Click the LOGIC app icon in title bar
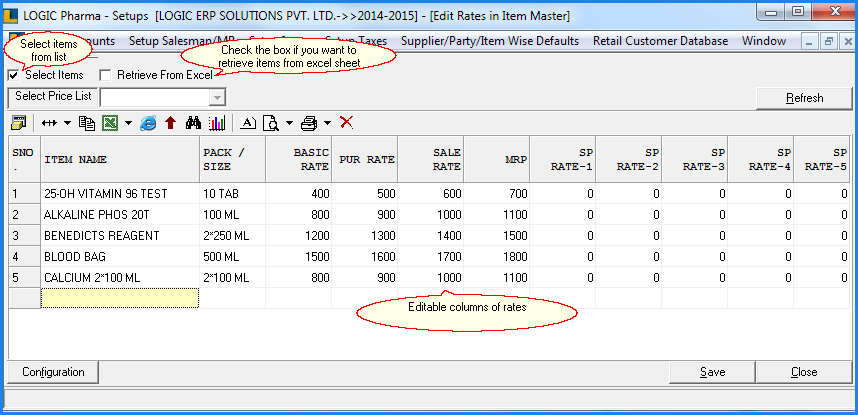The image size is (858, 415). click(x=10, y=16)
